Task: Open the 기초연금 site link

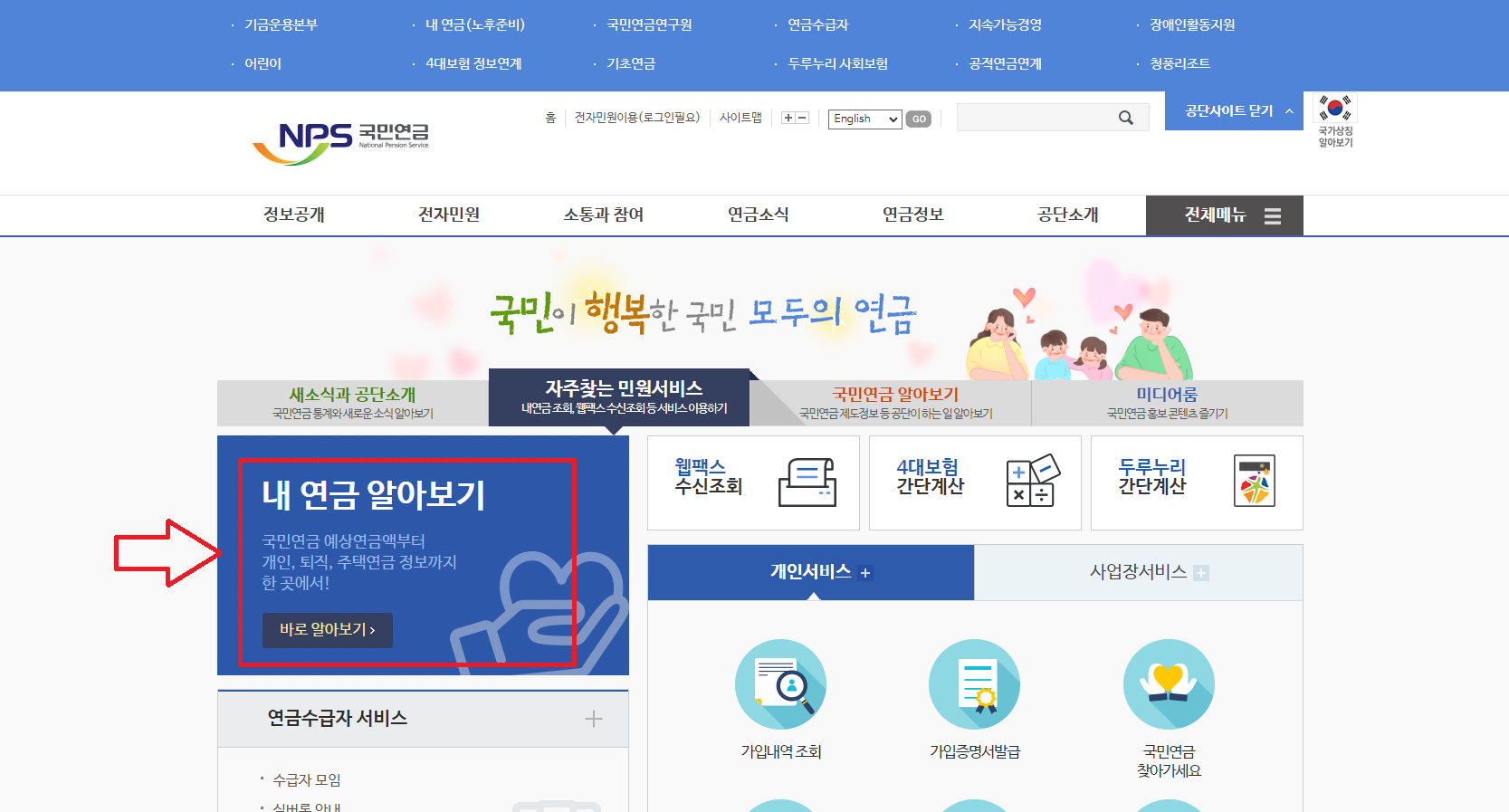Action: pyautogui.click(x=631, y=64)
